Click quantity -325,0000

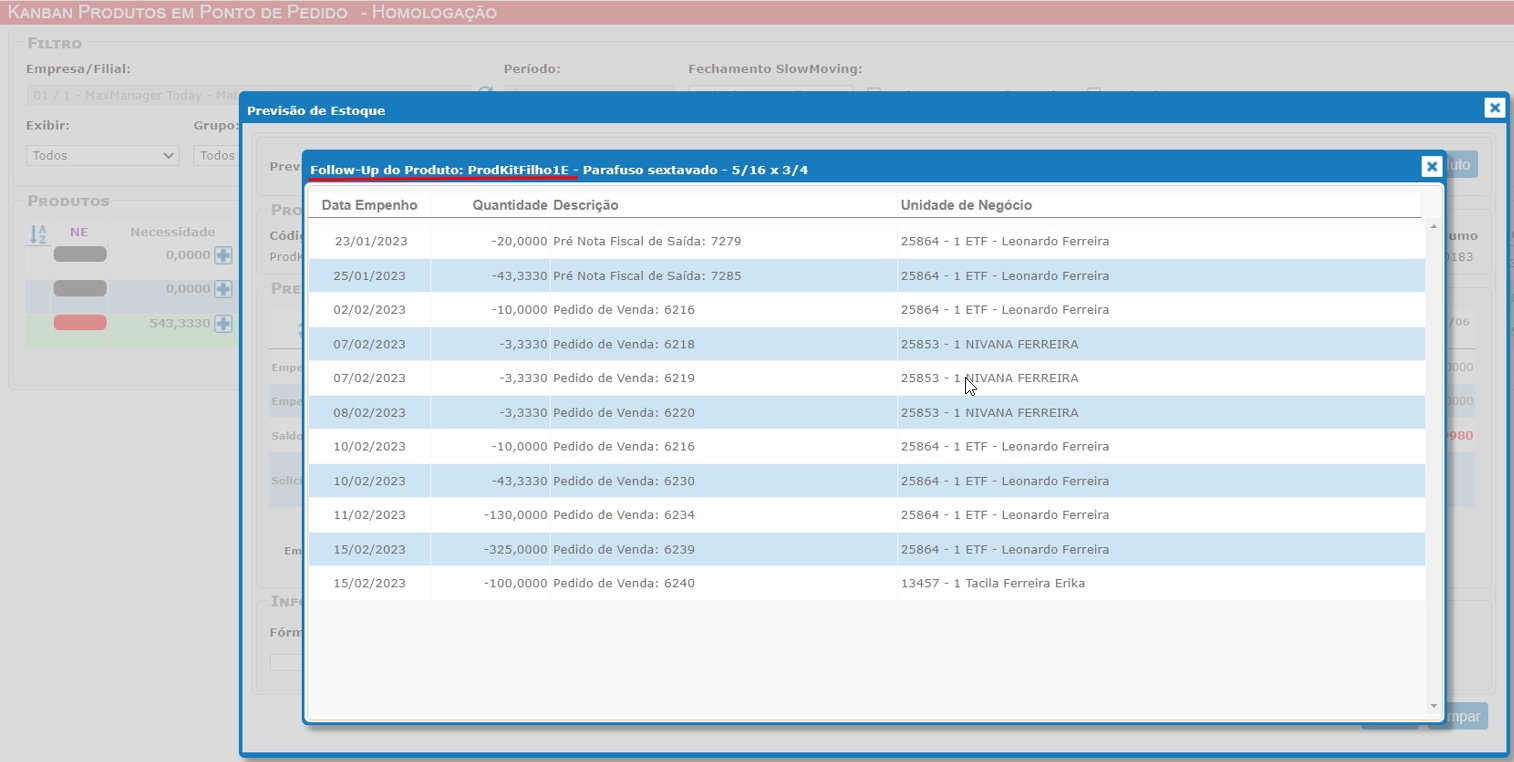point(515,549)
